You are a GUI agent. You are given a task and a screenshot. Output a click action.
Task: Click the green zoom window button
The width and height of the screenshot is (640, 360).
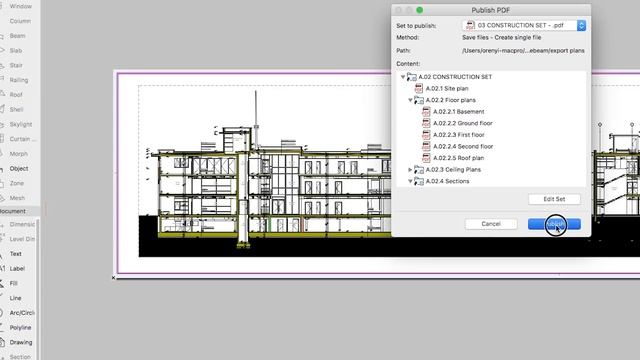419,10
